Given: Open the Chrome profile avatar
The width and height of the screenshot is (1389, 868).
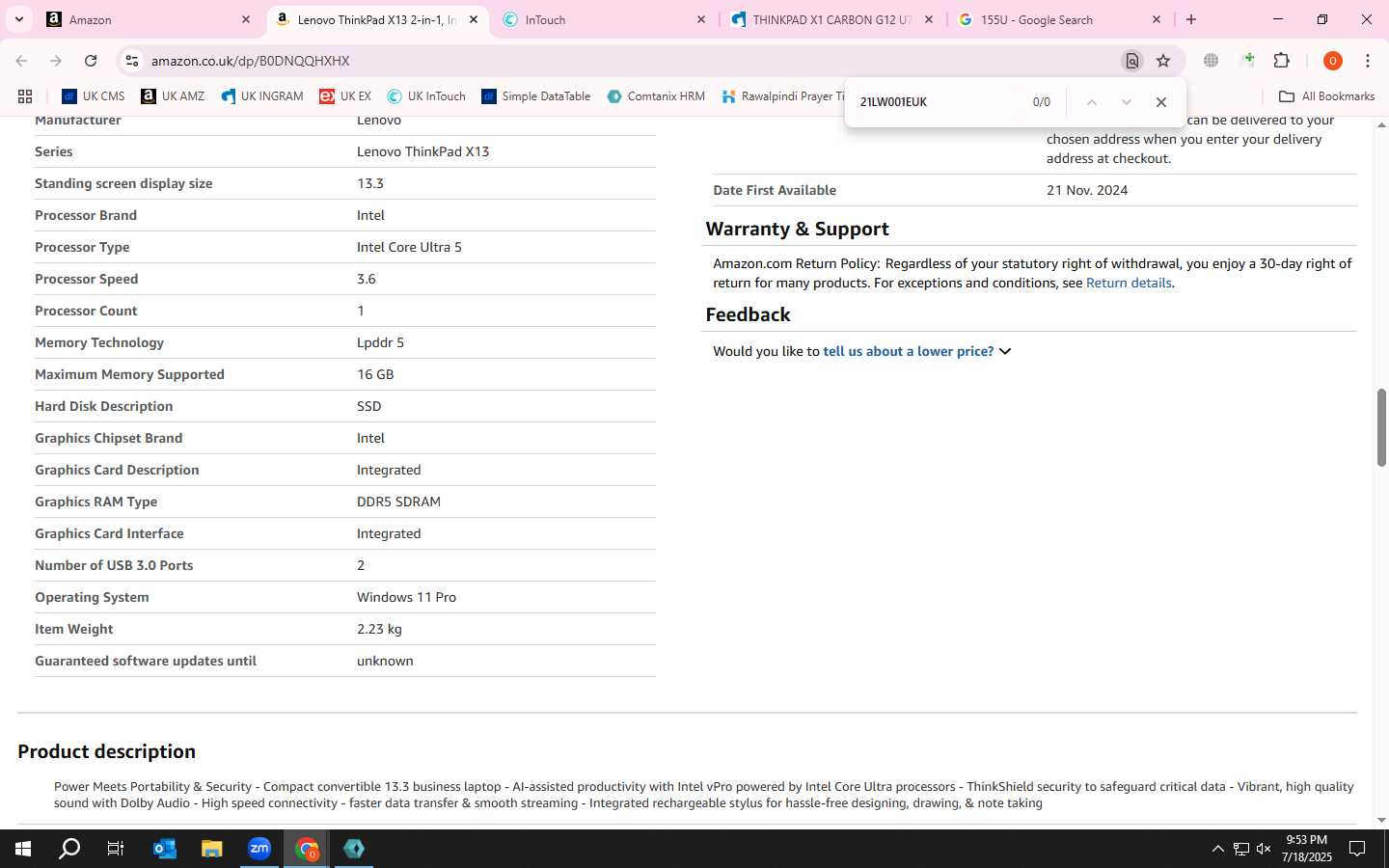Looking at the screenshot, I should 1333,61.
